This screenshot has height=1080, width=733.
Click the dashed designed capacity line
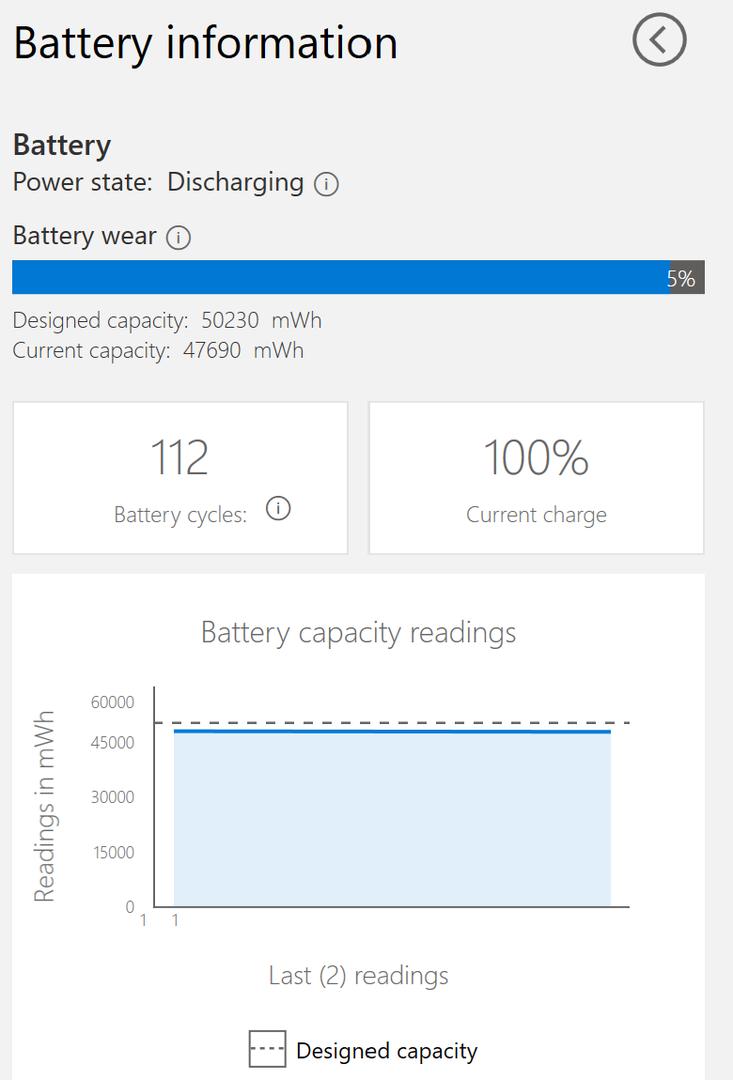(393, 723)
